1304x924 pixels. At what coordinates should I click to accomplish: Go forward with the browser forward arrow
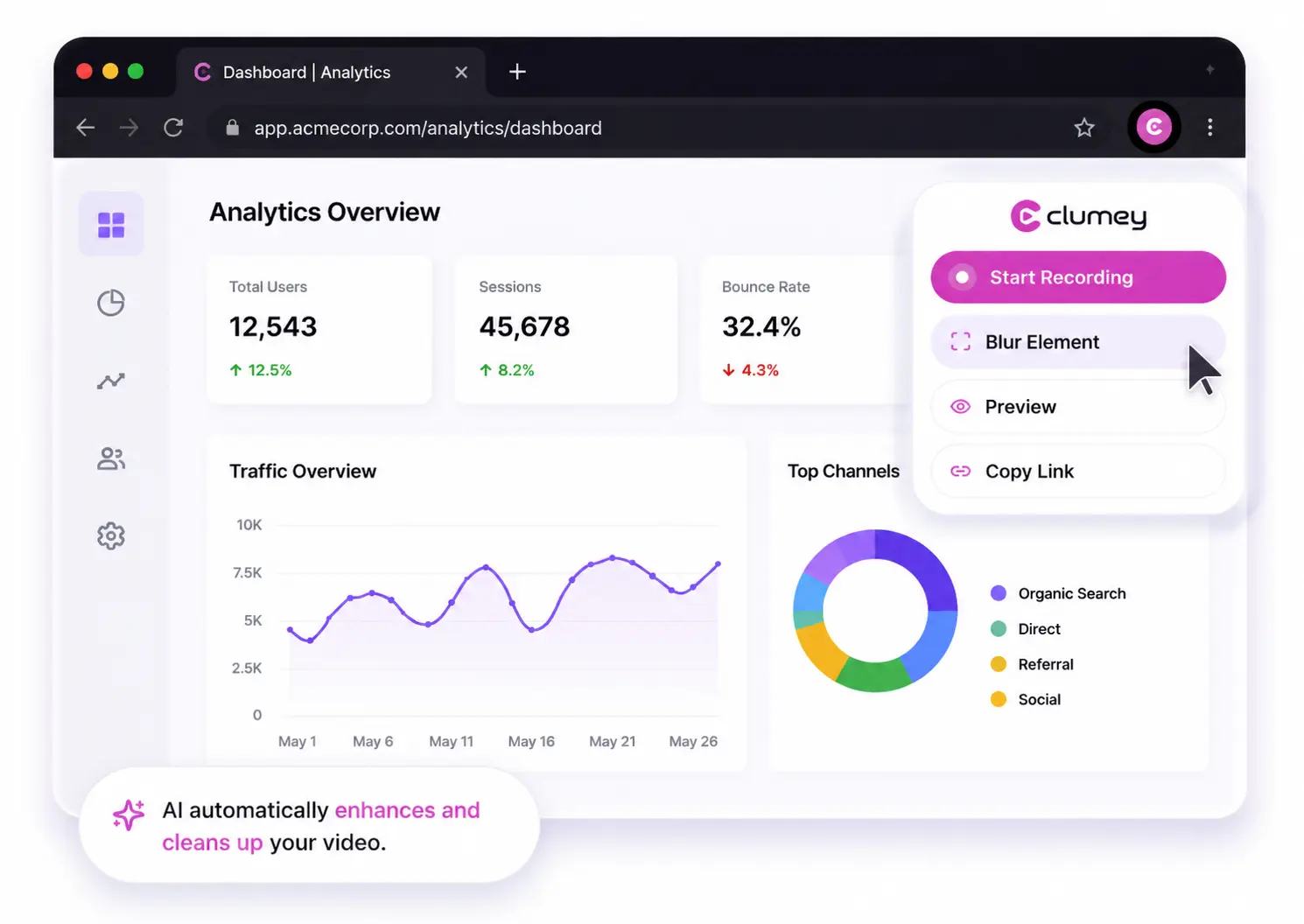click(x=129, y=128)
